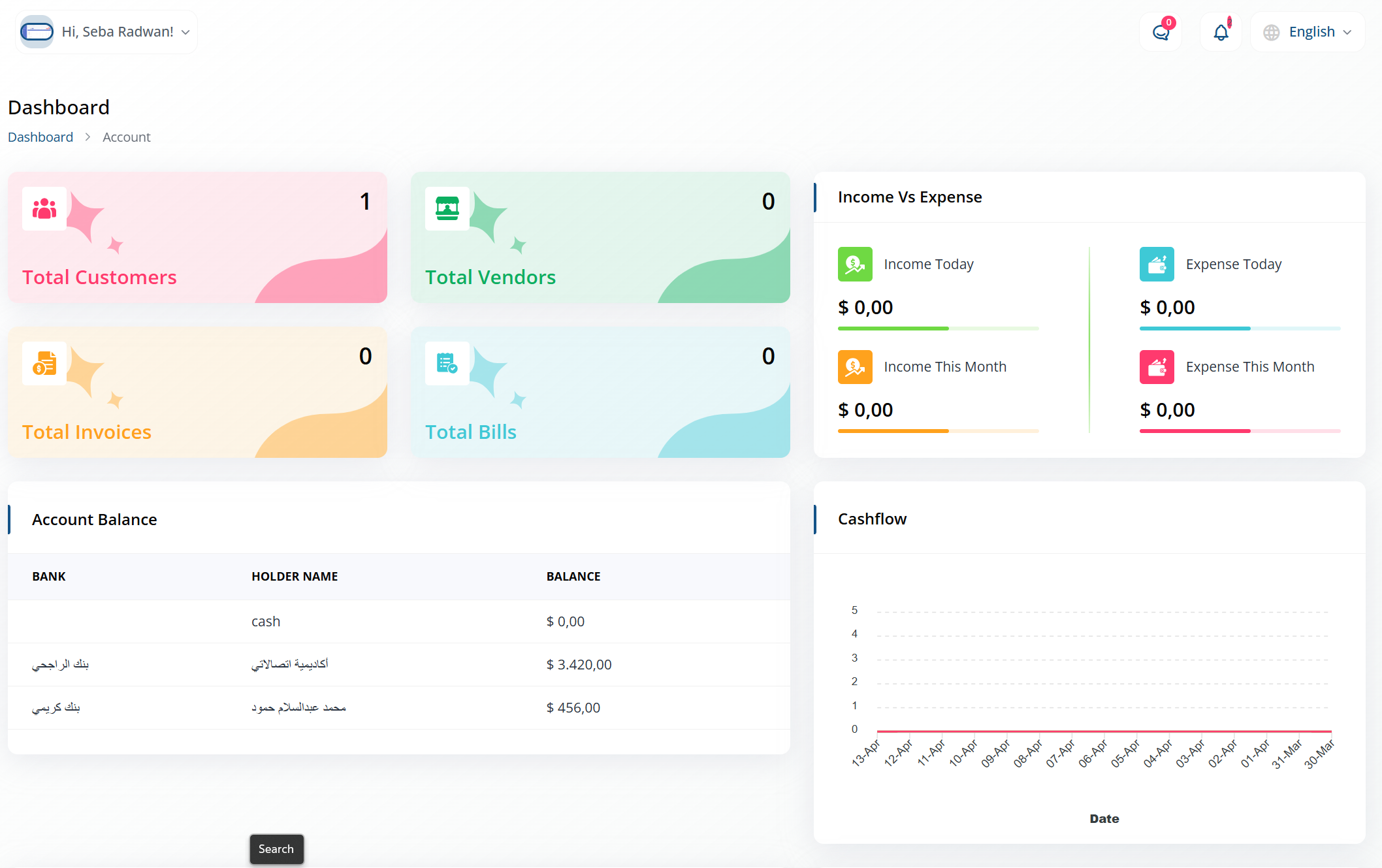Click the teal Expense Today wallet icon
Viewport: 1382px width, 868px height.
tap(1157, 265)
